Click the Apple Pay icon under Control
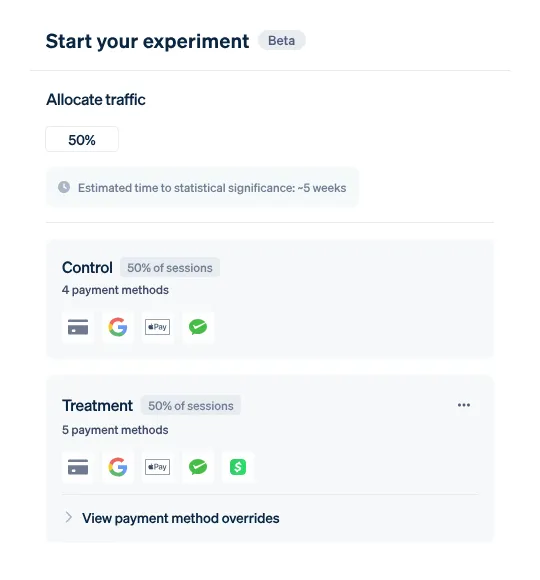Viewport: 540px width, 580px height. [x=158, y=327]
